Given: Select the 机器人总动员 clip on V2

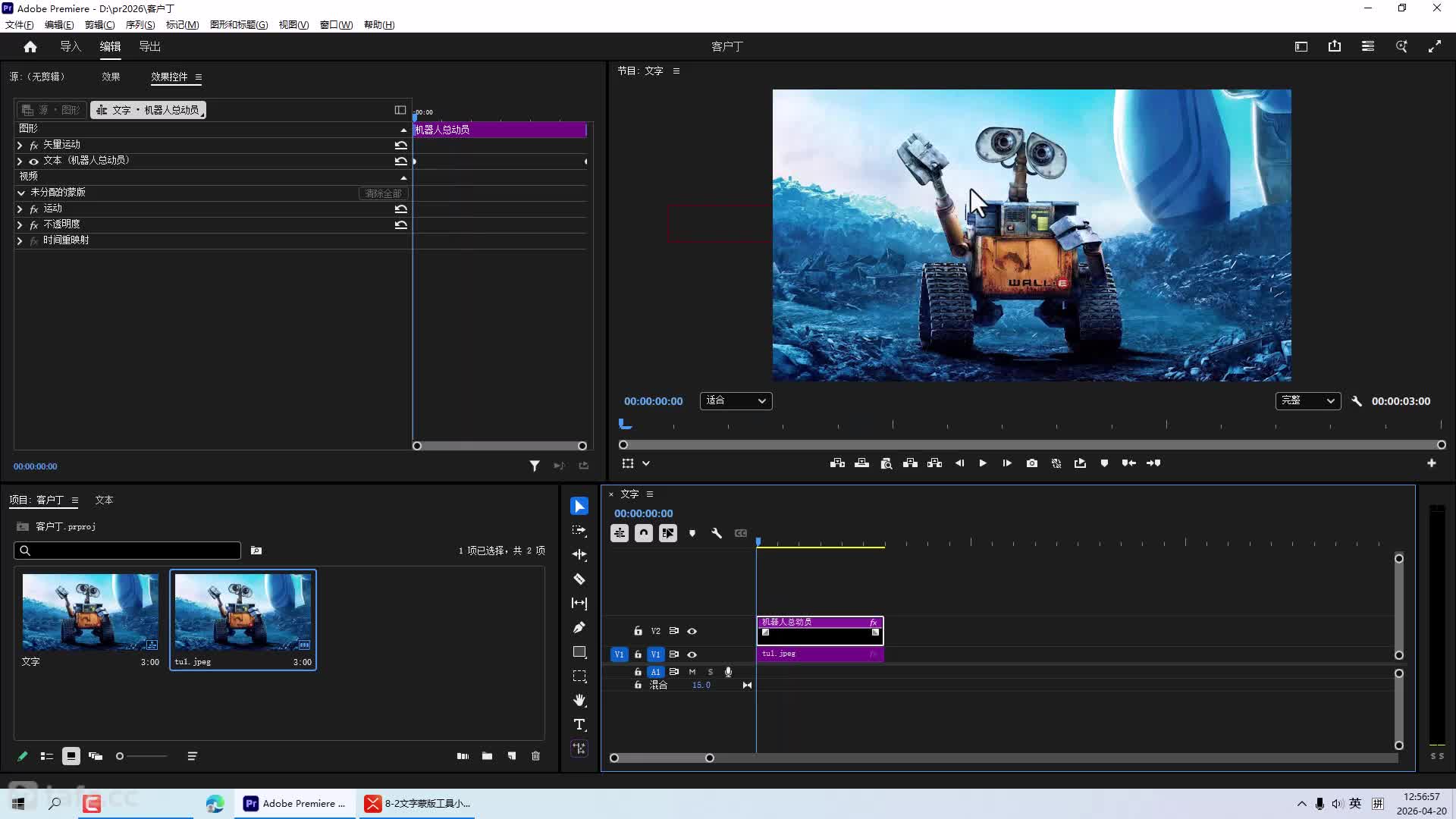Looking at the screenshot, I should tap(820, 631).
